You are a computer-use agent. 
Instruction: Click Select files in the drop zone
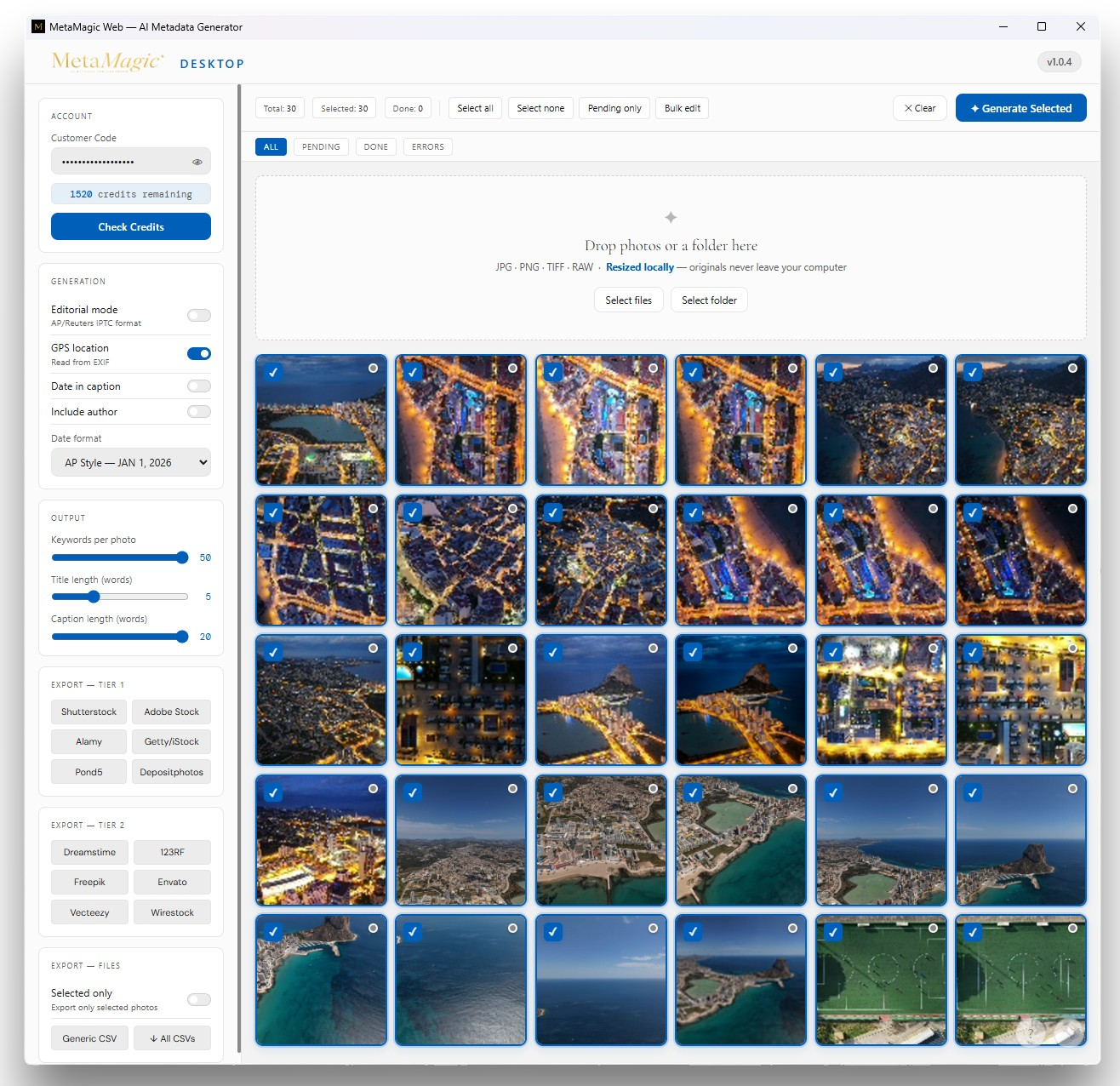(629, 300)
